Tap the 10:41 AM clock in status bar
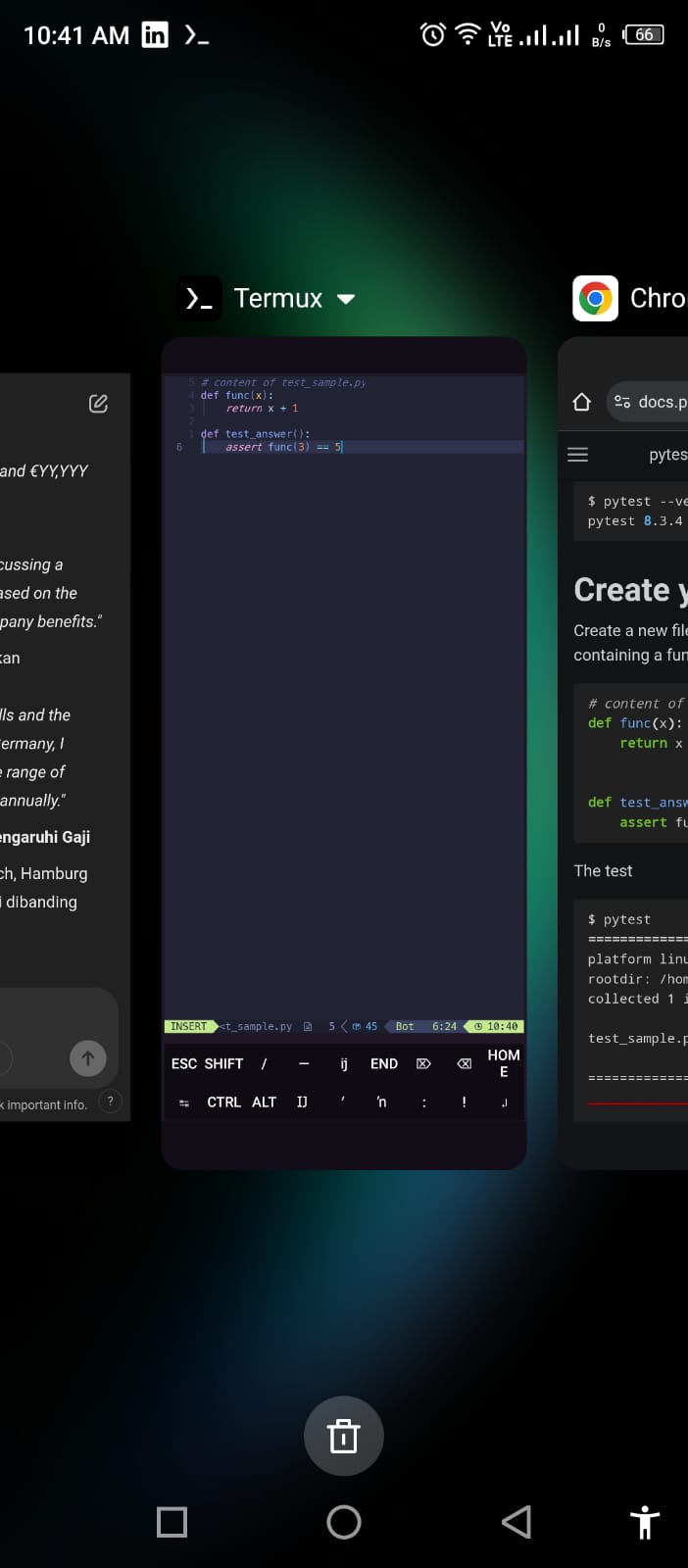 point(76,36)
